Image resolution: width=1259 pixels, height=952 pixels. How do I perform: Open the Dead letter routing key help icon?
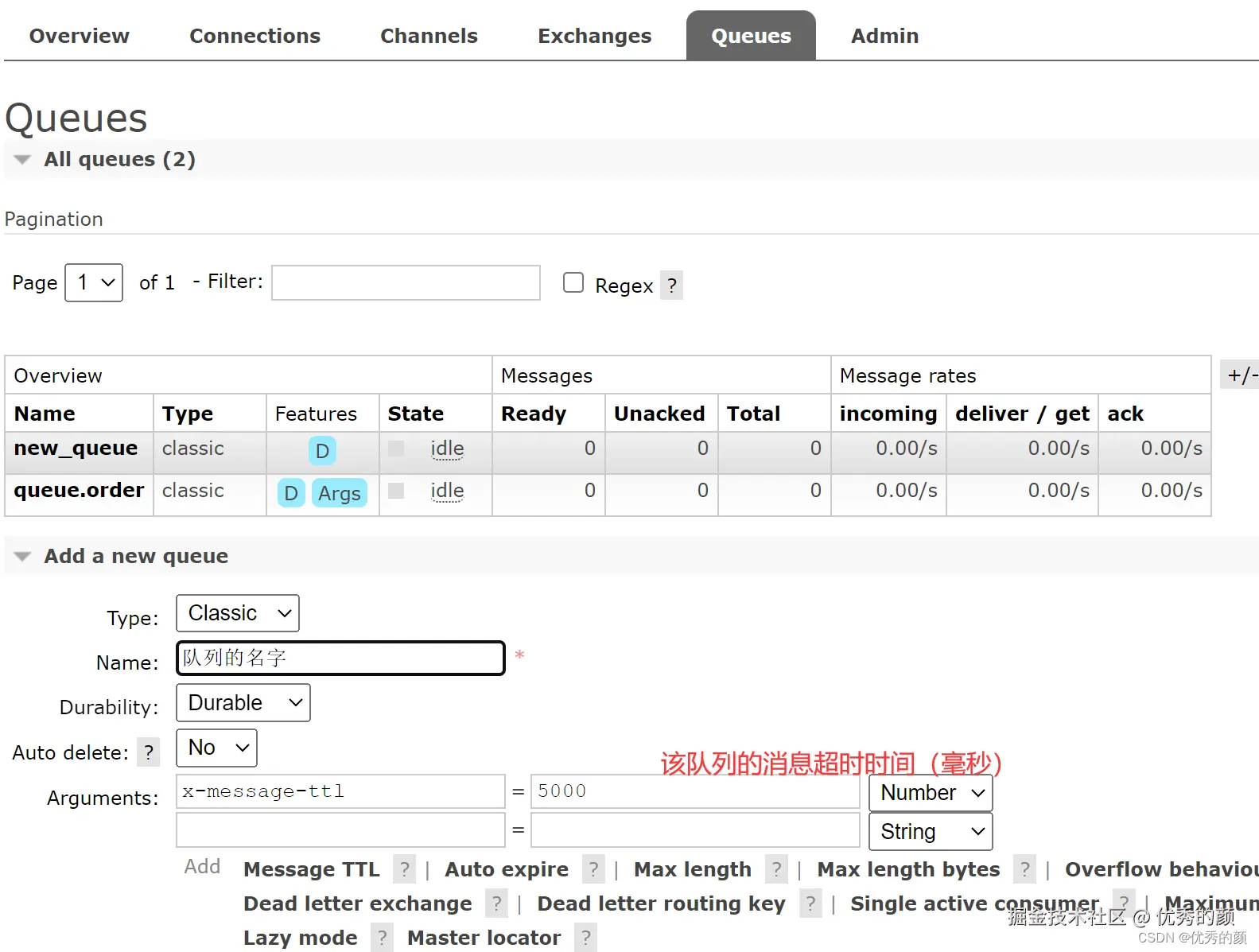click(x=810, y=903)
